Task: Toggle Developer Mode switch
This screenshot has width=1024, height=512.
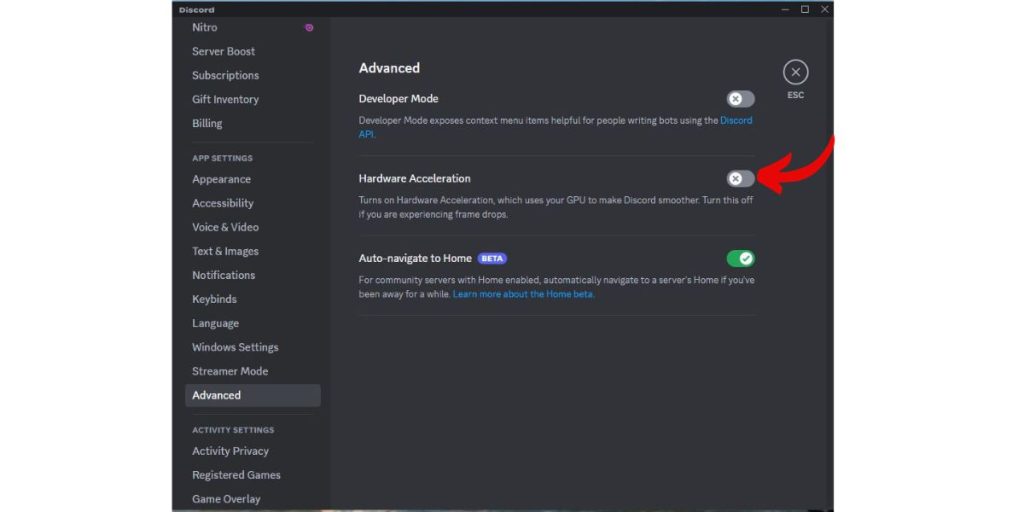Action: point(741,99)
